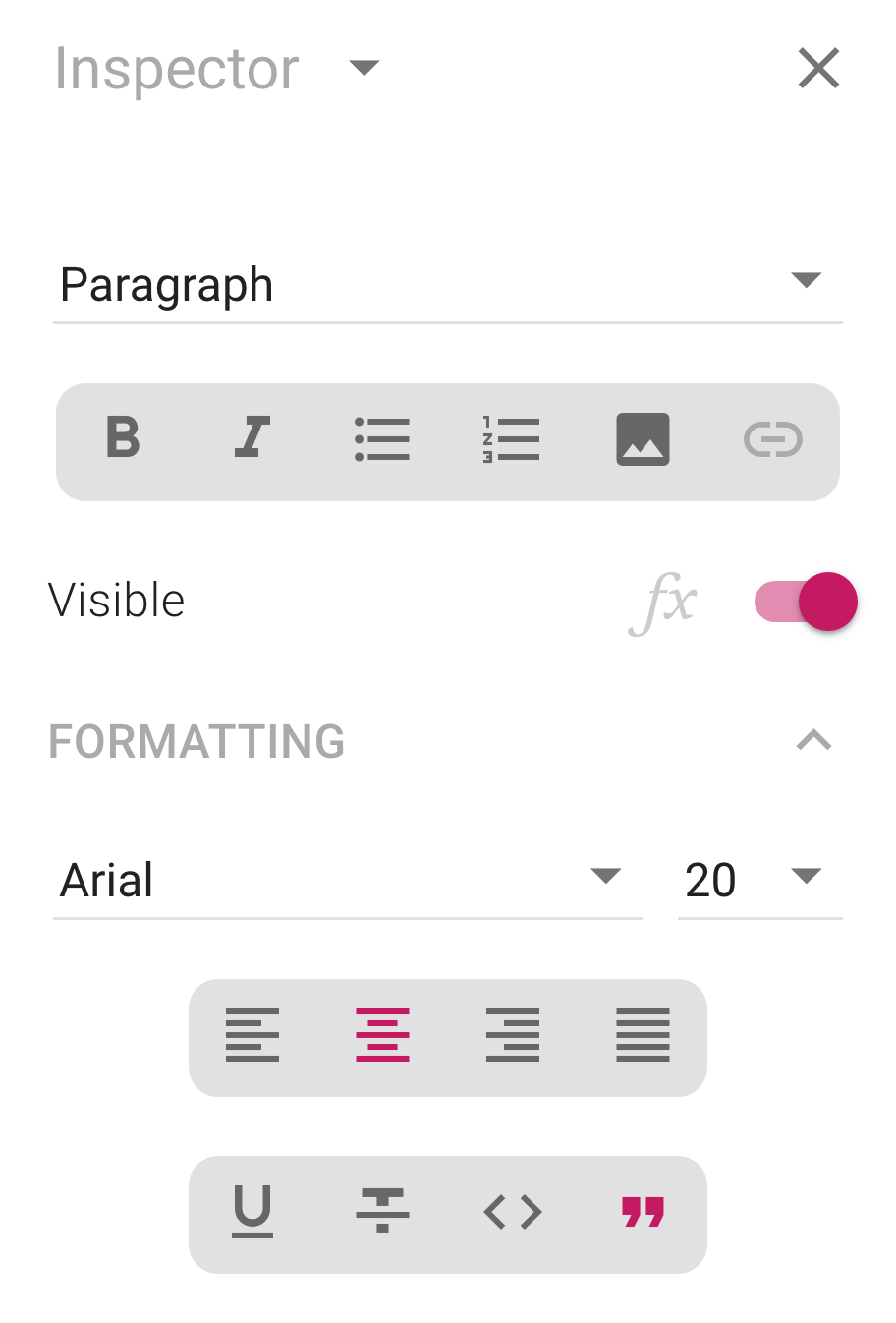The width and height of the screenshot is (896, 1323).
Task: Insert an image
Action: (x=643, y=438)
